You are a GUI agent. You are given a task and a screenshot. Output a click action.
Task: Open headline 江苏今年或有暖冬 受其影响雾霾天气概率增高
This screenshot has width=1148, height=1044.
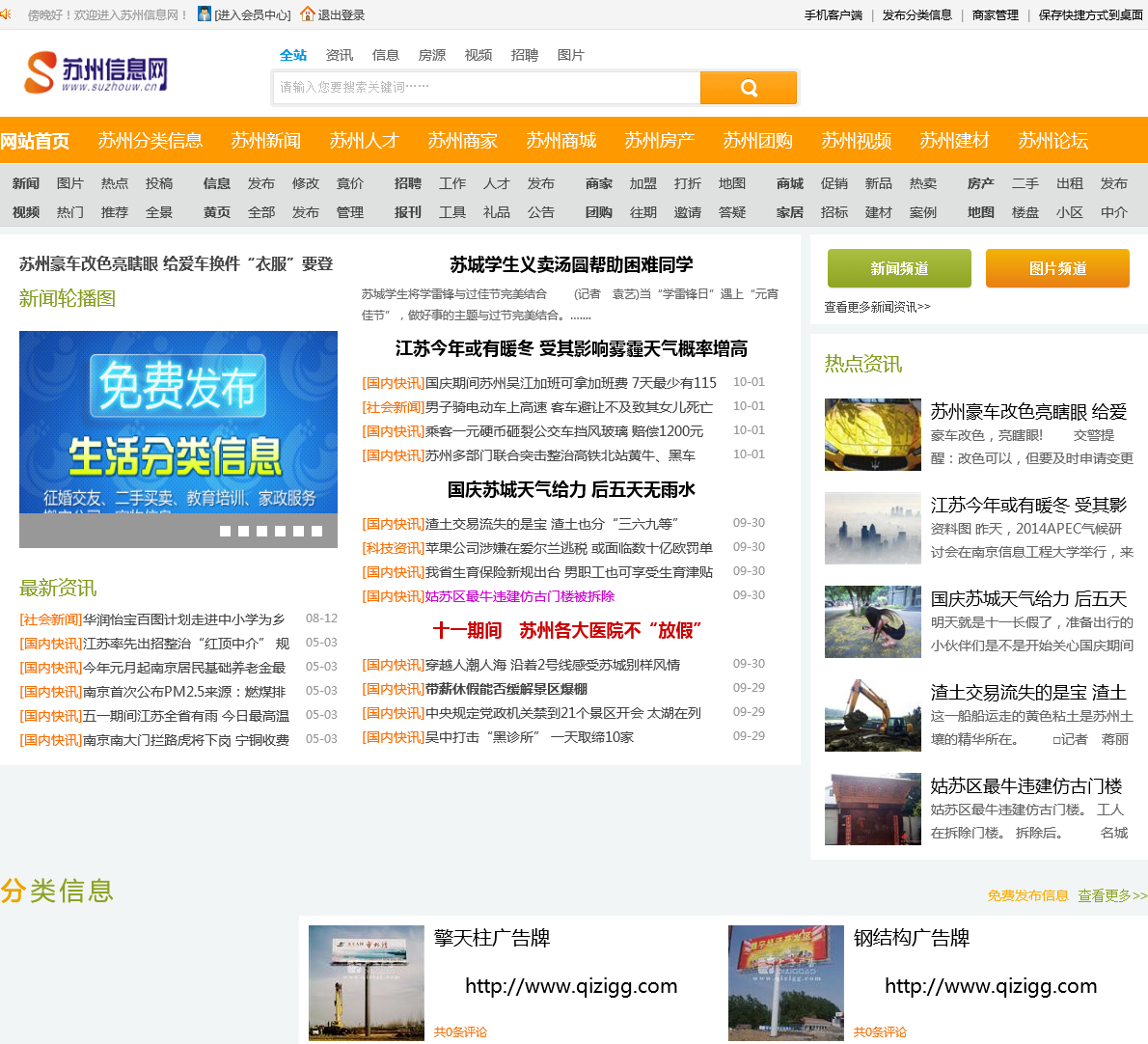pos(571,348)
